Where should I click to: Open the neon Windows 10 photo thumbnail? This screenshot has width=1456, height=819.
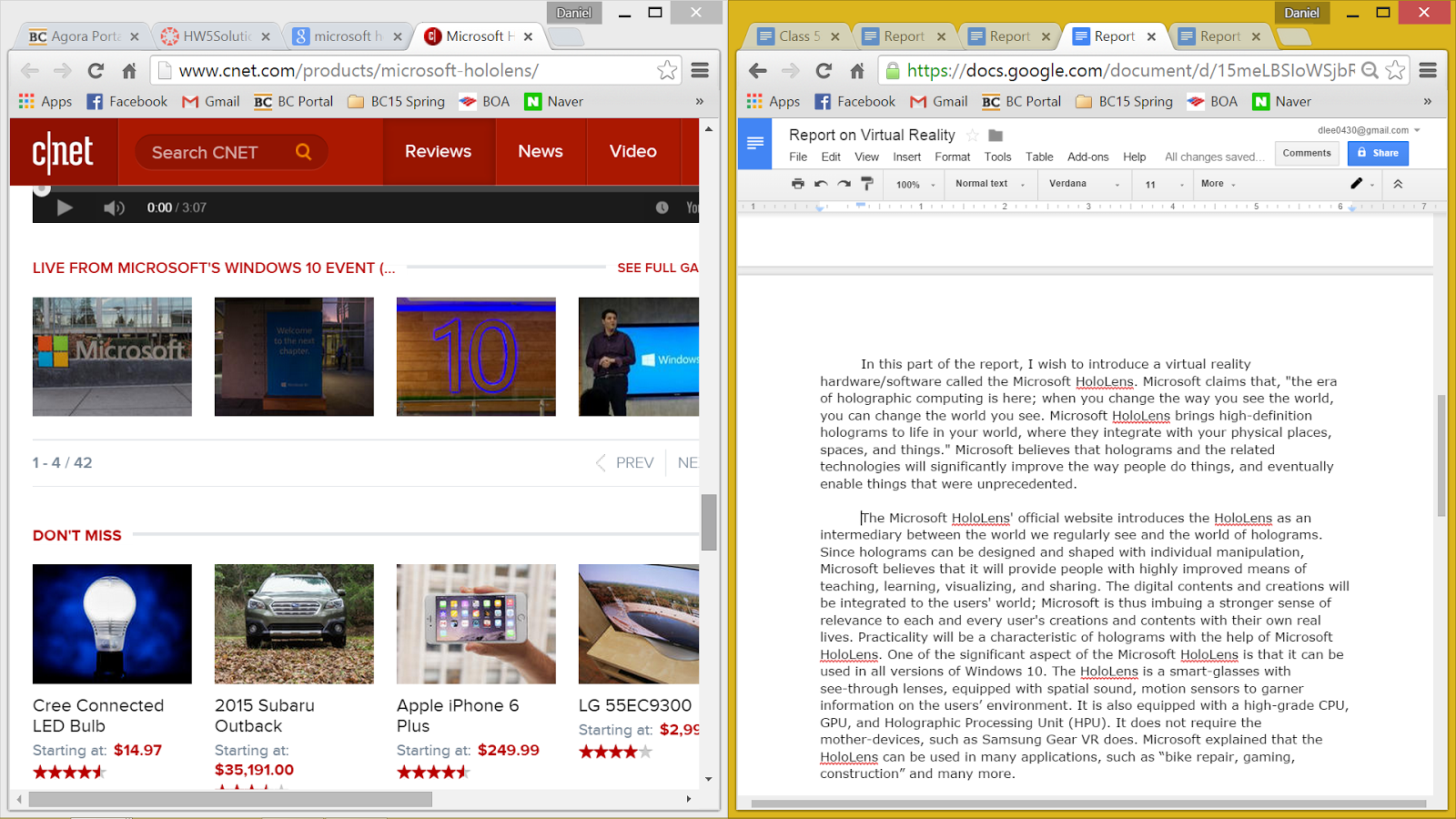[x=476, y=357]
